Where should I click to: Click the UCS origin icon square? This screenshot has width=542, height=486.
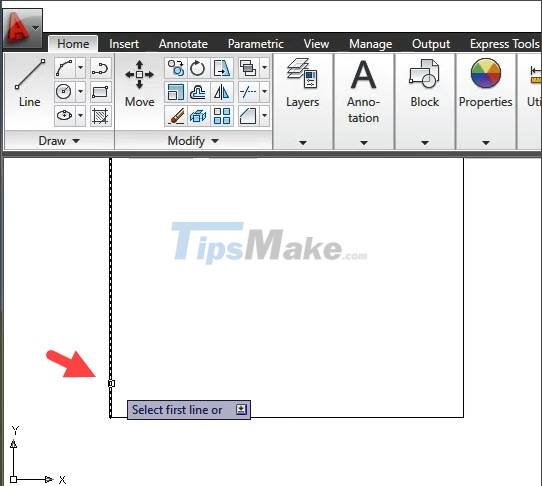point(13,479)
